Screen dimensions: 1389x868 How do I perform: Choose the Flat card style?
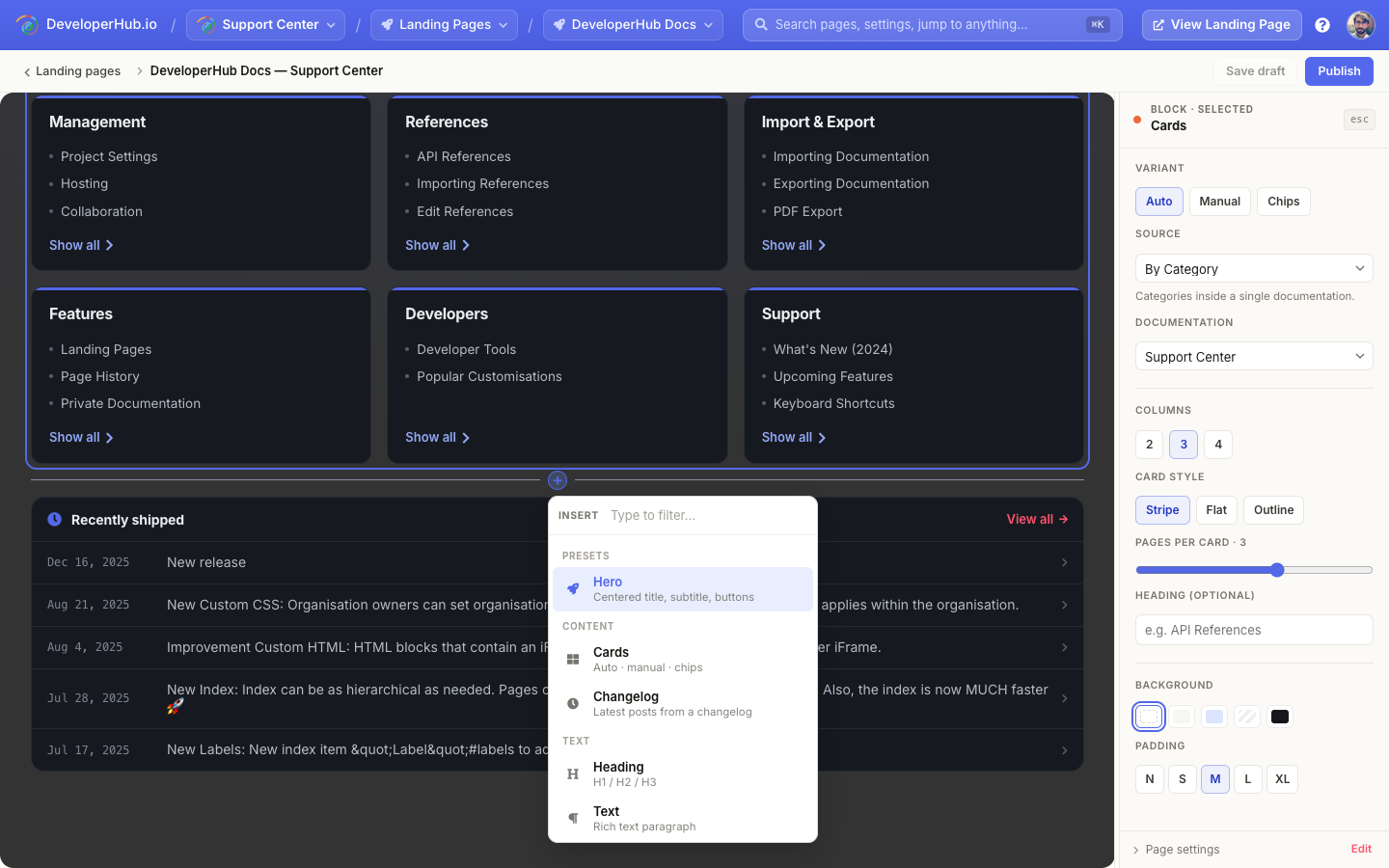pyautogui.click(x=1216, y=510)
